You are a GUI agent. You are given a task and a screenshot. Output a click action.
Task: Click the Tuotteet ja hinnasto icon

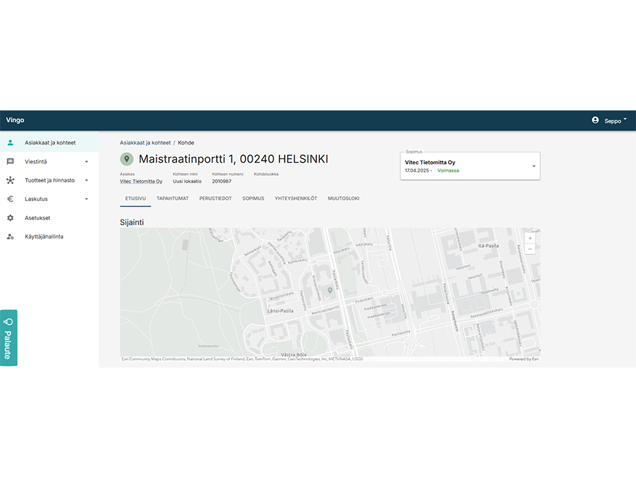click(x=10, y=180)
